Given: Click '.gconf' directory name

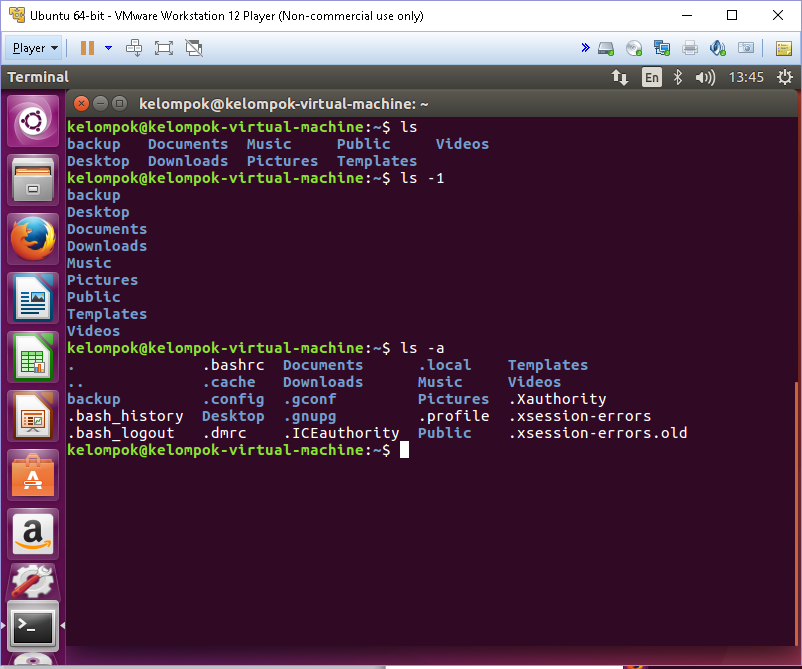Looking at the screenshot, I should coord(310,399).
